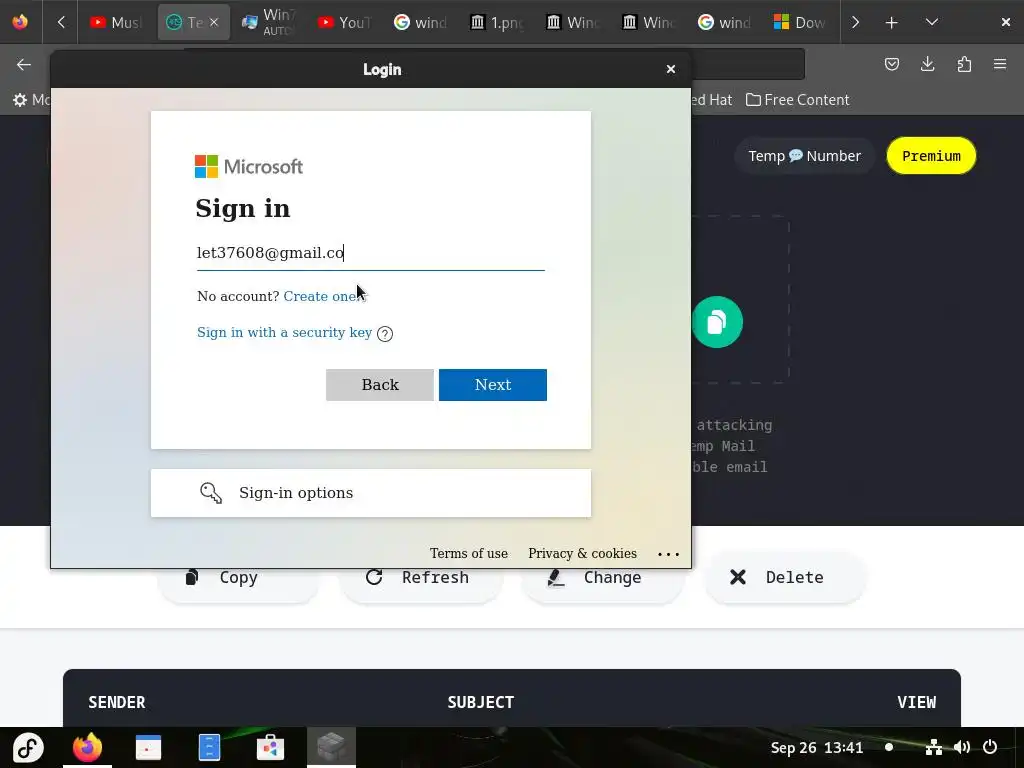Open Privacy & cookies link
The width and height of the screenshot is (1024, 768).
coord(582,553)
